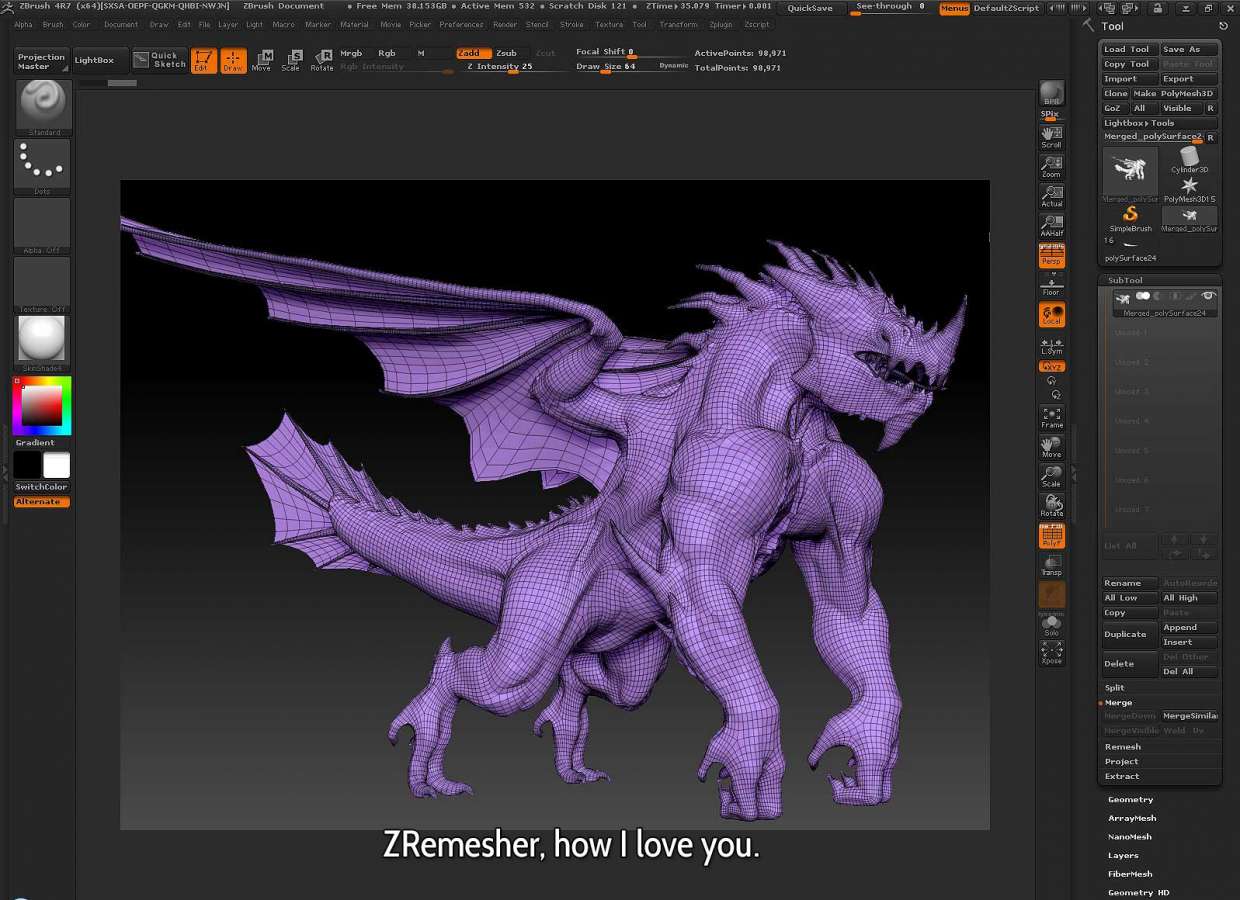
Task: Click the AAHalf zoom icon
Action: (x=1051, y=225)
